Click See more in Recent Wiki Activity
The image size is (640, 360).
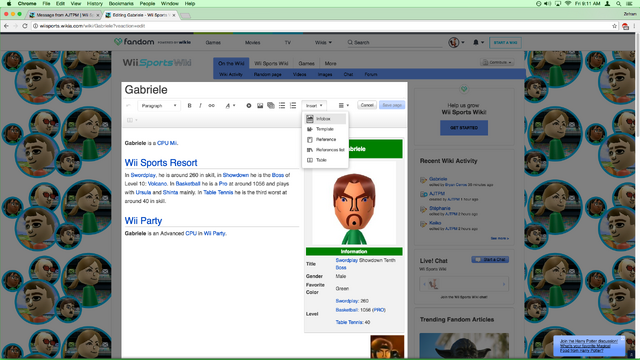pos(500,238)
